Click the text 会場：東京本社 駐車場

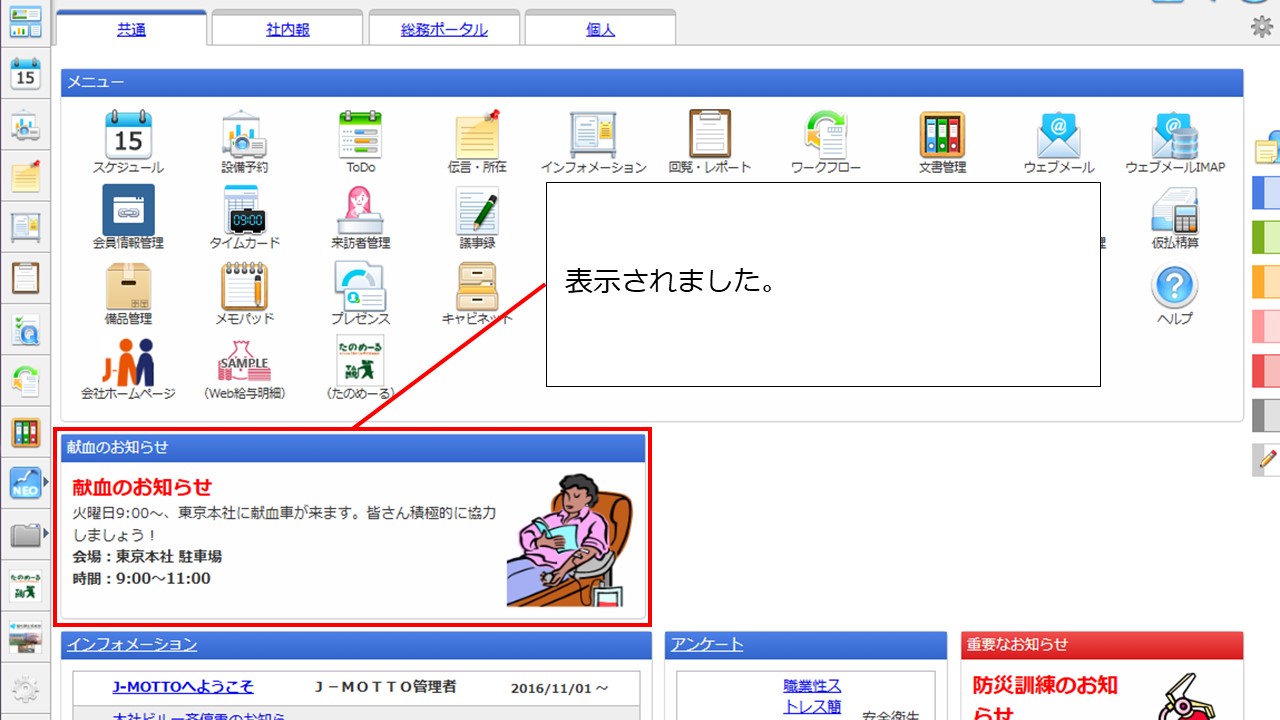147,556
